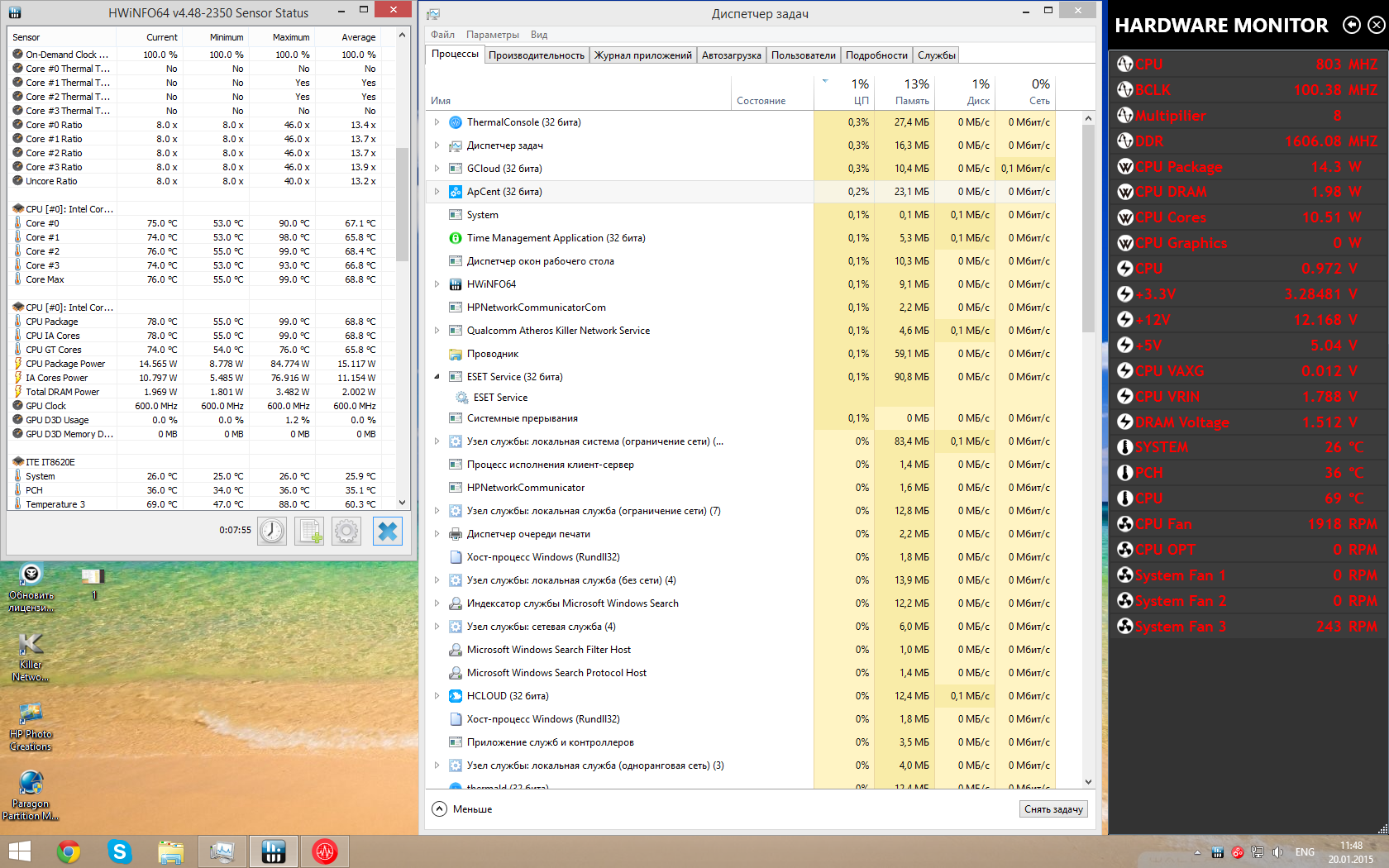1389x868 pixels.
Task: Click the round X icon in Hardware Monitor
Action: pos(1377,25)
